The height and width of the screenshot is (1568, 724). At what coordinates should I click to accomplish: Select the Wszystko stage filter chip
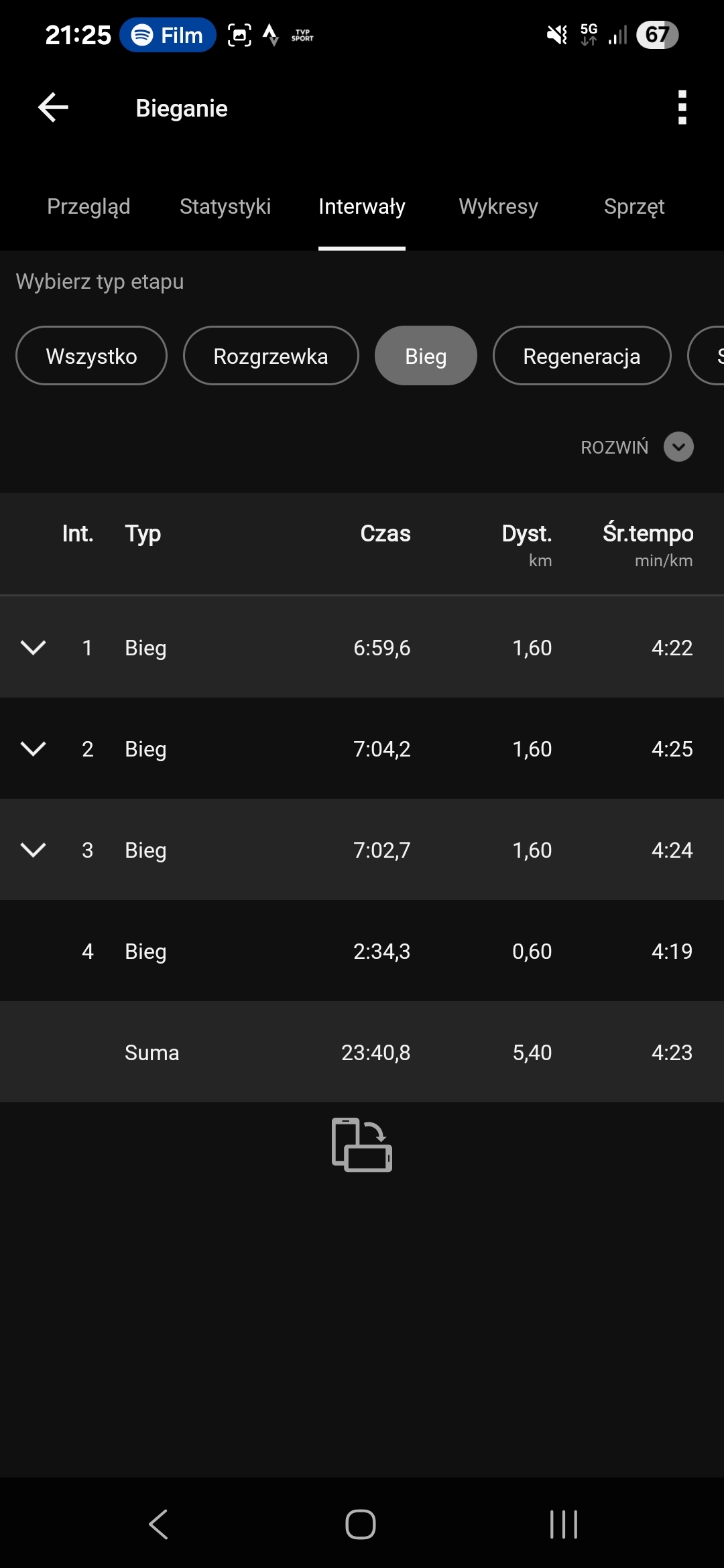[91, 356]
